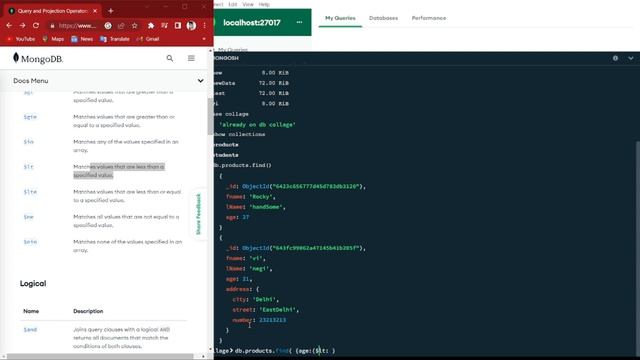The width and height of the screenshot is (640, 360).
Task: Click the mongosh command input line
Action: [x=424, y=351]
